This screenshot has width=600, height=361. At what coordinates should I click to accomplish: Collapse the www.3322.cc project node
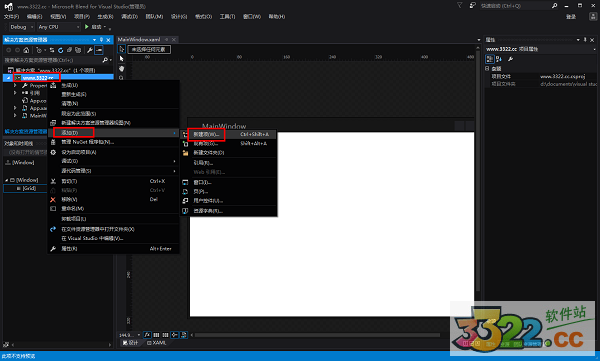pyautogui.click(x=8, y=78)
